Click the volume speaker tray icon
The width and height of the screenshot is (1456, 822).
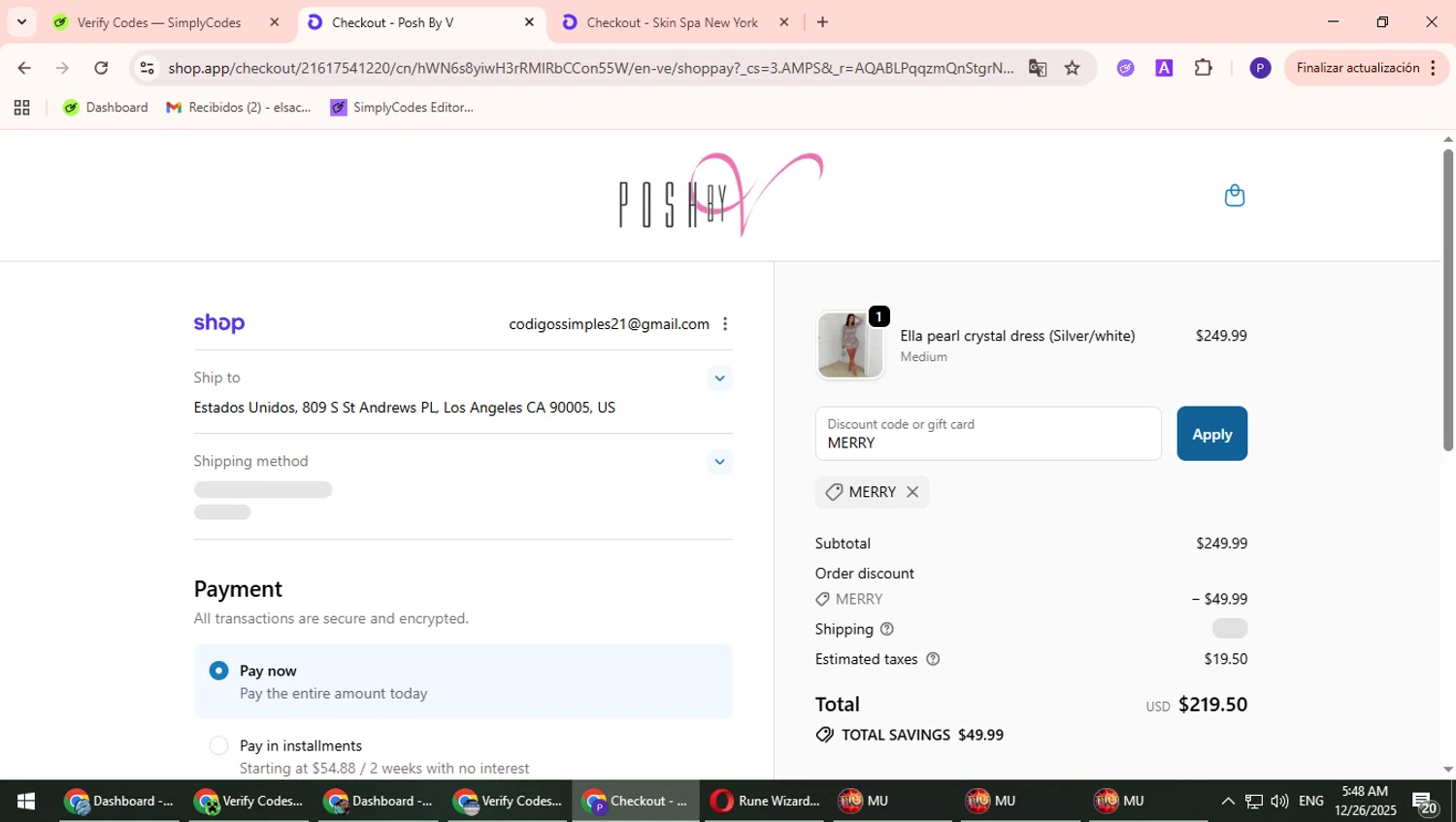coord(1279,801)
